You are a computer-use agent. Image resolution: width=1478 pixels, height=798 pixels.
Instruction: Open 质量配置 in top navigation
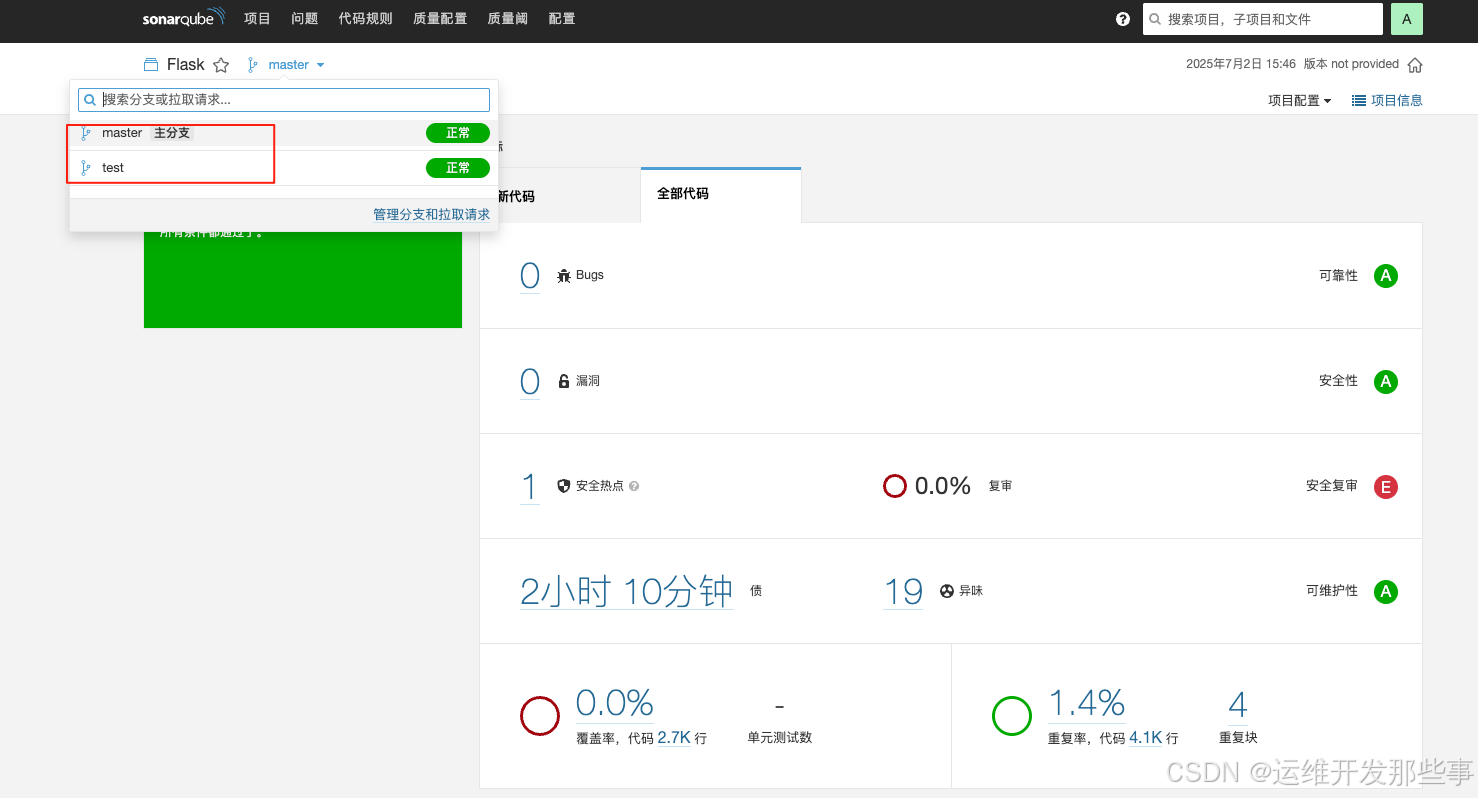[x=440, y=19]
